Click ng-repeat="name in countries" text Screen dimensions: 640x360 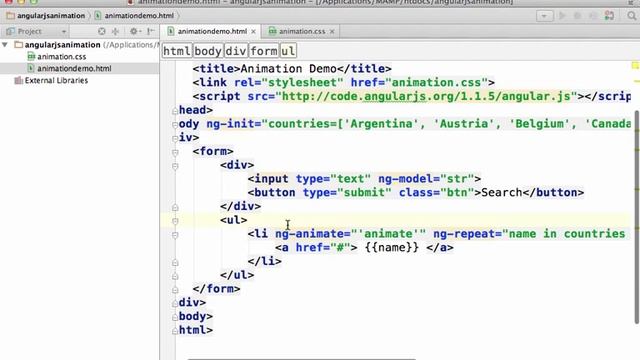[529, 234]
